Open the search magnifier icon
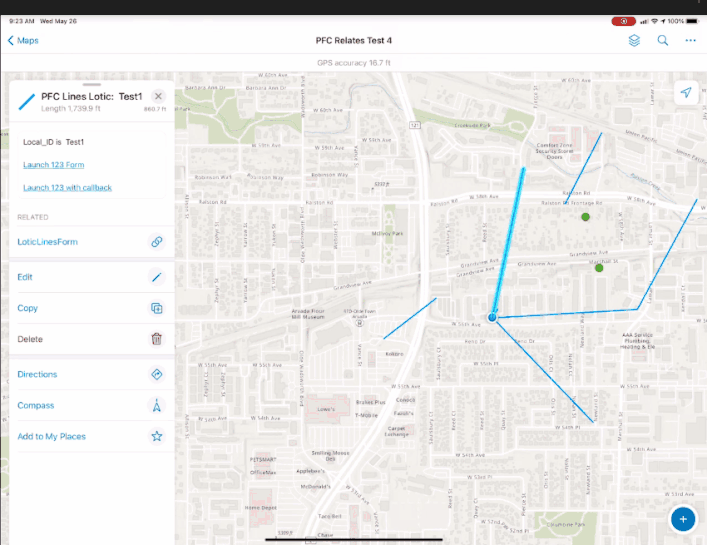This screenshot has height=545, width=707. (662, 41)
